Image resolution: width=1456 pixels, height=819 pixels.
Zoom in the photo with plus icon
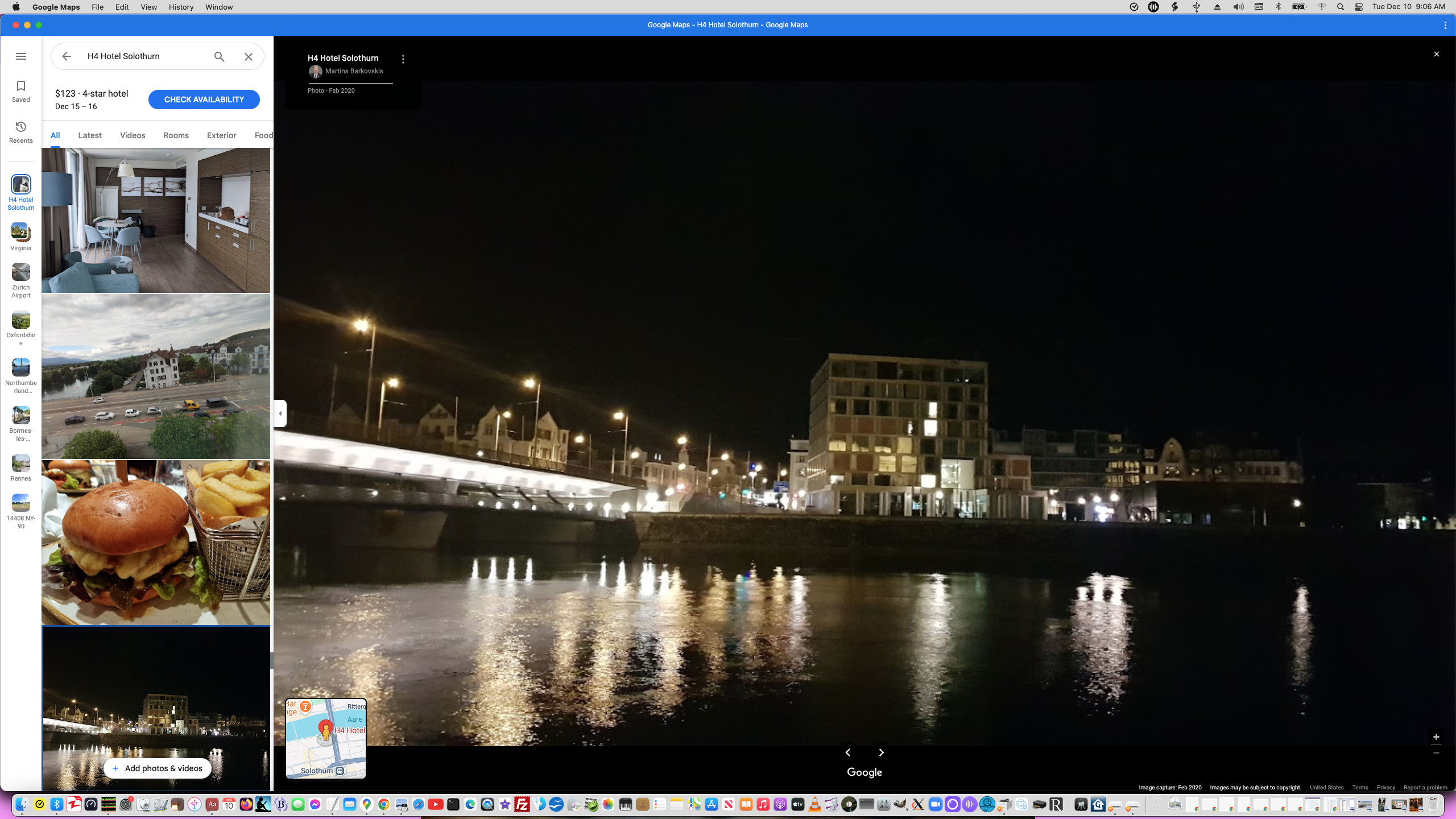tap(1436, 737)
